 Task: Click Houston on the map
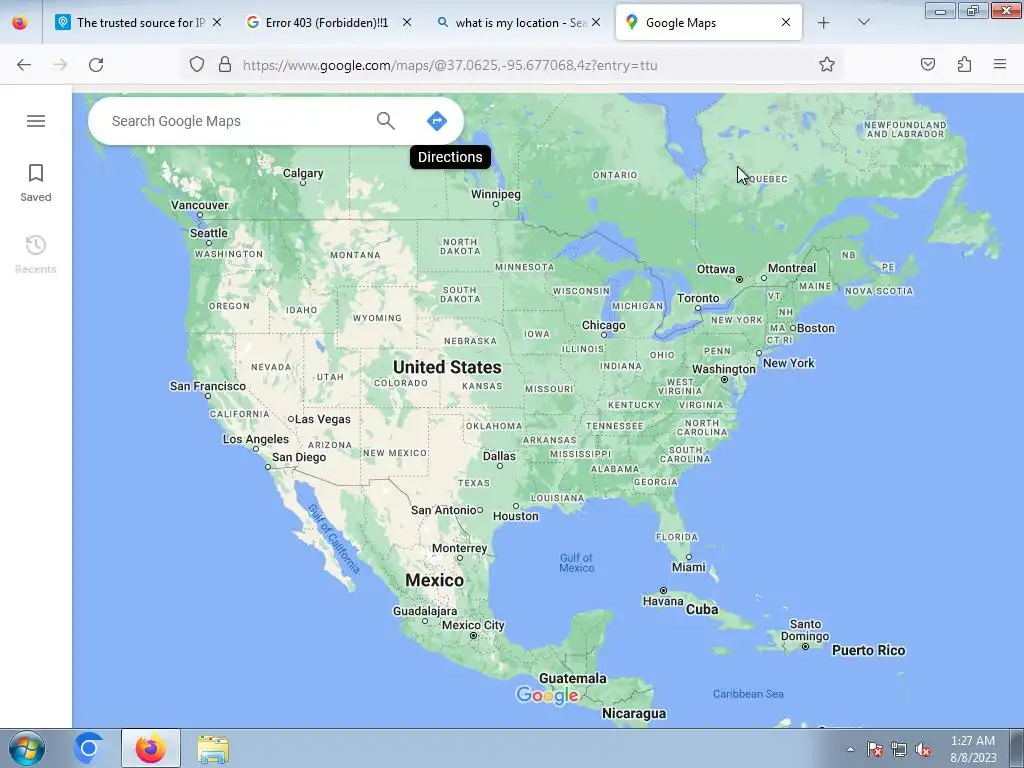click(x=516, y=516)
